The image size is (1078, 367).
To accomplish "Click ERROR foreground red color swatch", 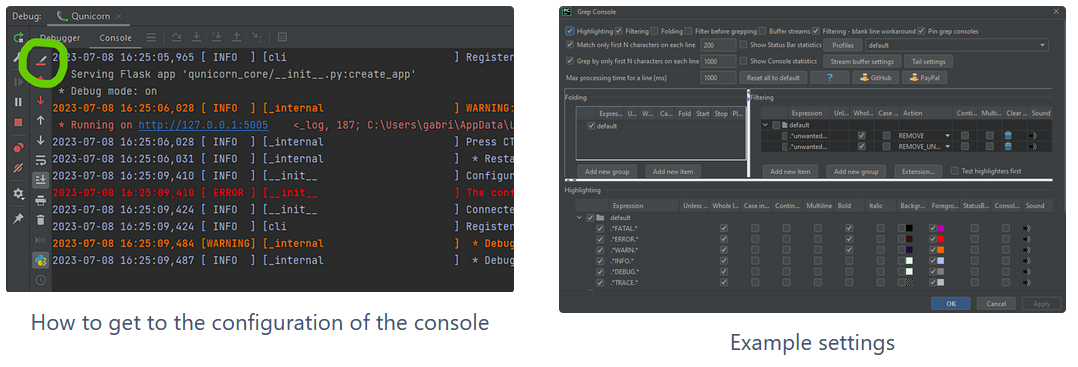I will (940, 239).
